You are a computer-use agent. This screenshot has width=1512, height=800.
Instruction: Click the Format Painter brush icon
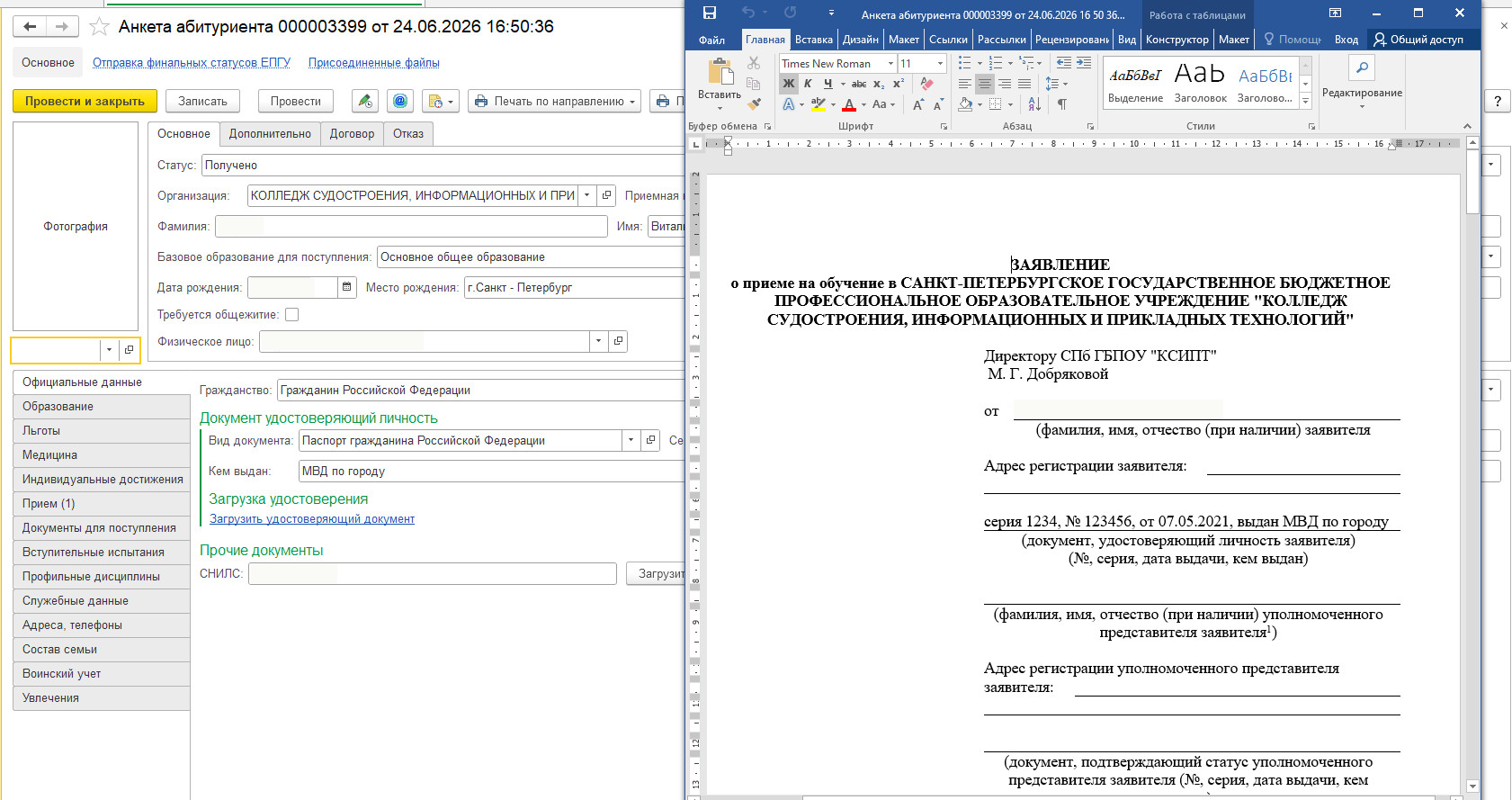click(x=754, y=103)
